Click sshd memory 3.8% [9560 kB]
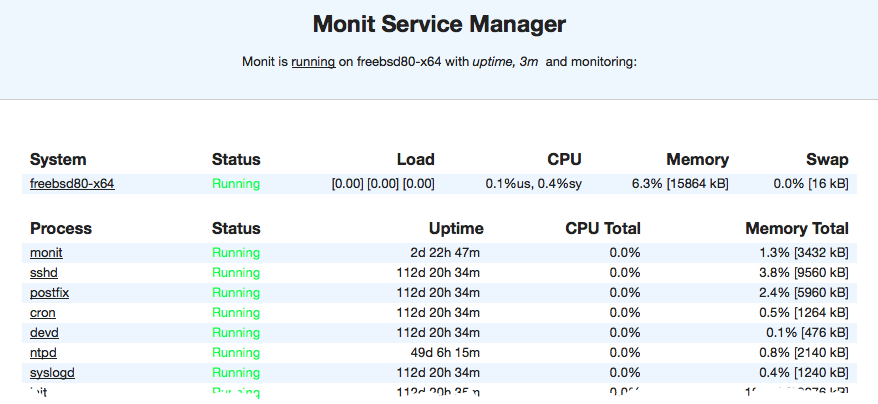Screen dimensions: 878x404 click(x=804, y=273)
